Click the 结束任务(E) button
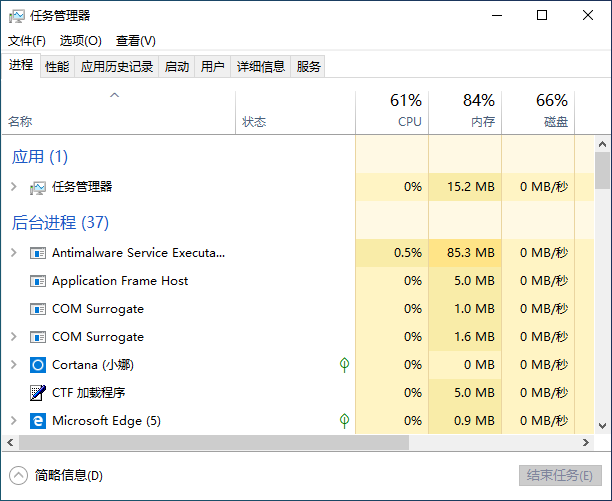This screenshot has width=612, height=501. point(560,476)
